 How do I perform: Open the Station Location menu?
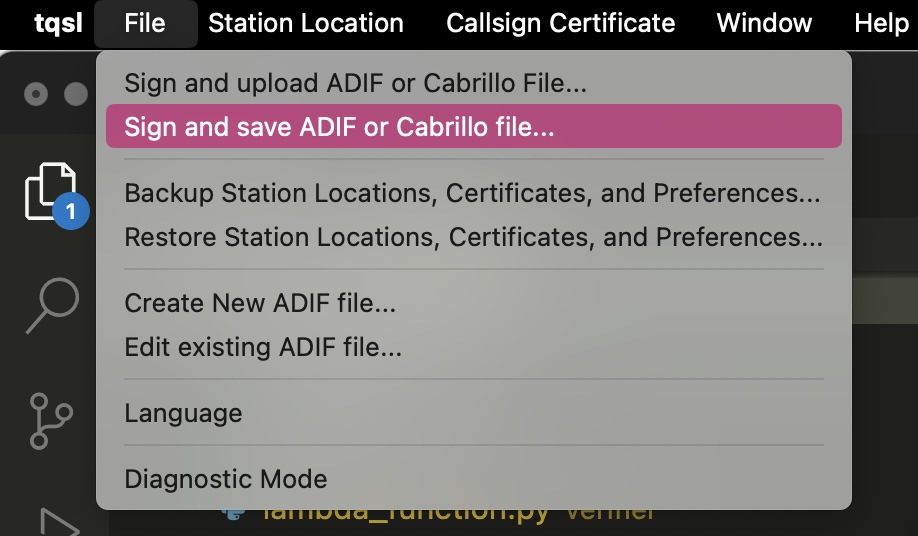(306, 23)
